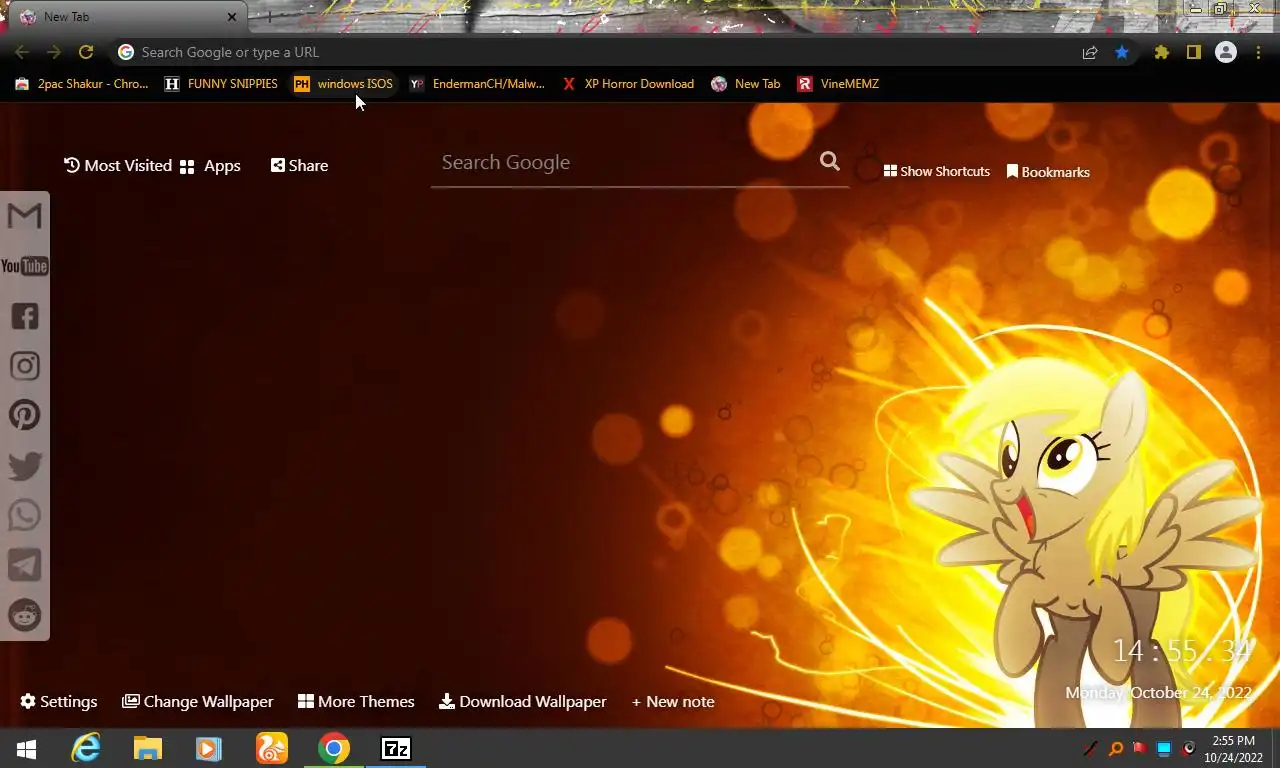1280x768 pixels.
Task: Switch to Chrome in the taskbar
Action: point(334,748)
